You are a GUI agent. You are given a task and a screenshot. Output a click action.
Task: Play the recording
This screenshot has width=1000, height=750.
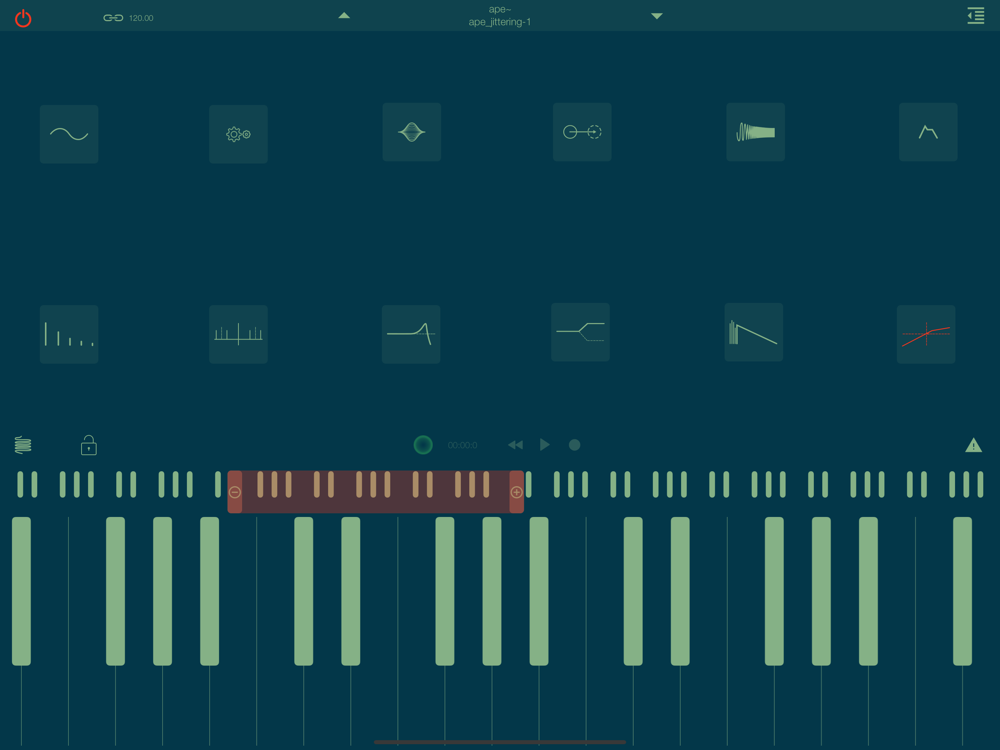coord(545,445)
